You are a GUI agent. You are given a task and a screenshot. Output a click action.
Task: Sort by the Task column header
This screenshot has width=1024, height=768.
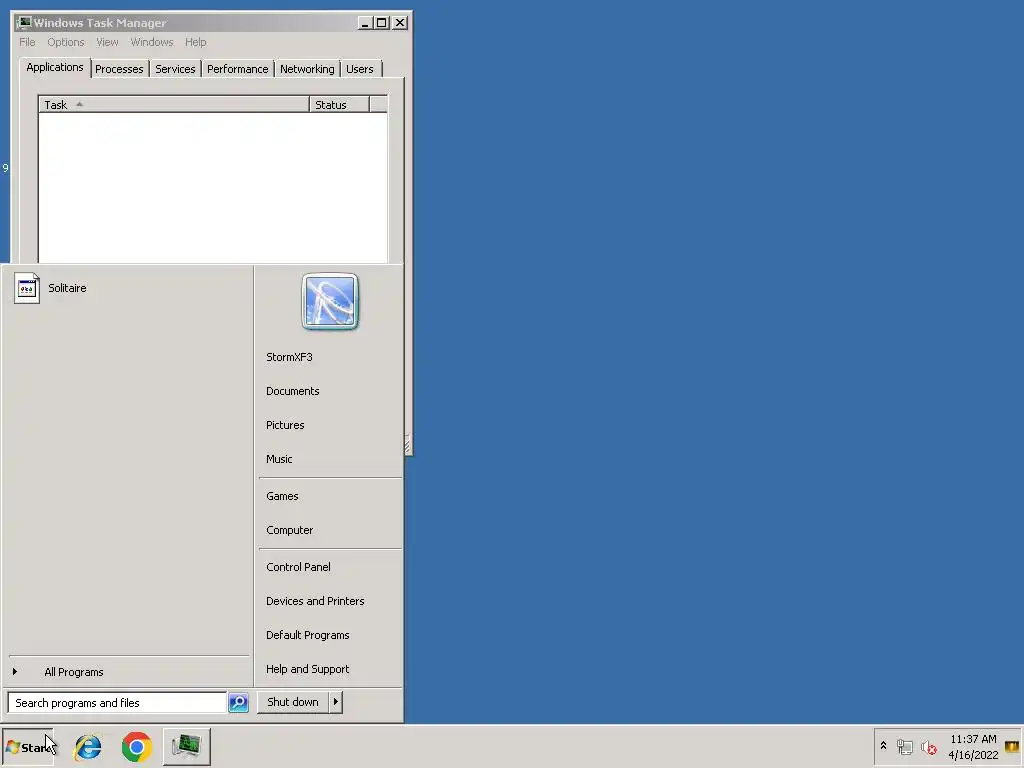[174, 104]
